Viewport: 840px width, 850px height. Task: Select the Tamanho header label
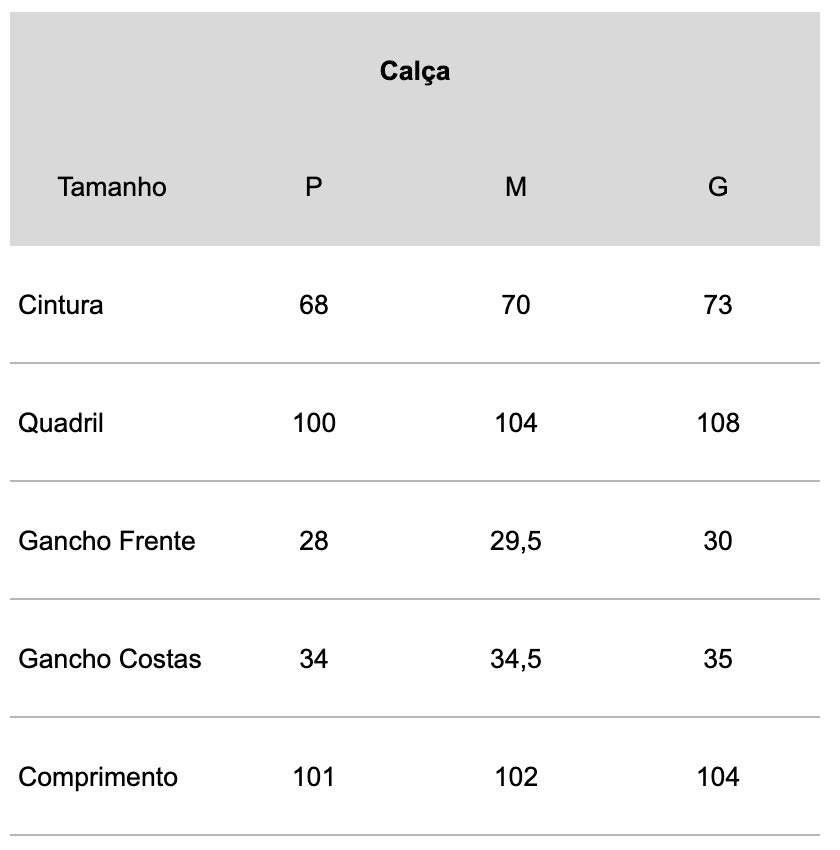coord(112,187)
